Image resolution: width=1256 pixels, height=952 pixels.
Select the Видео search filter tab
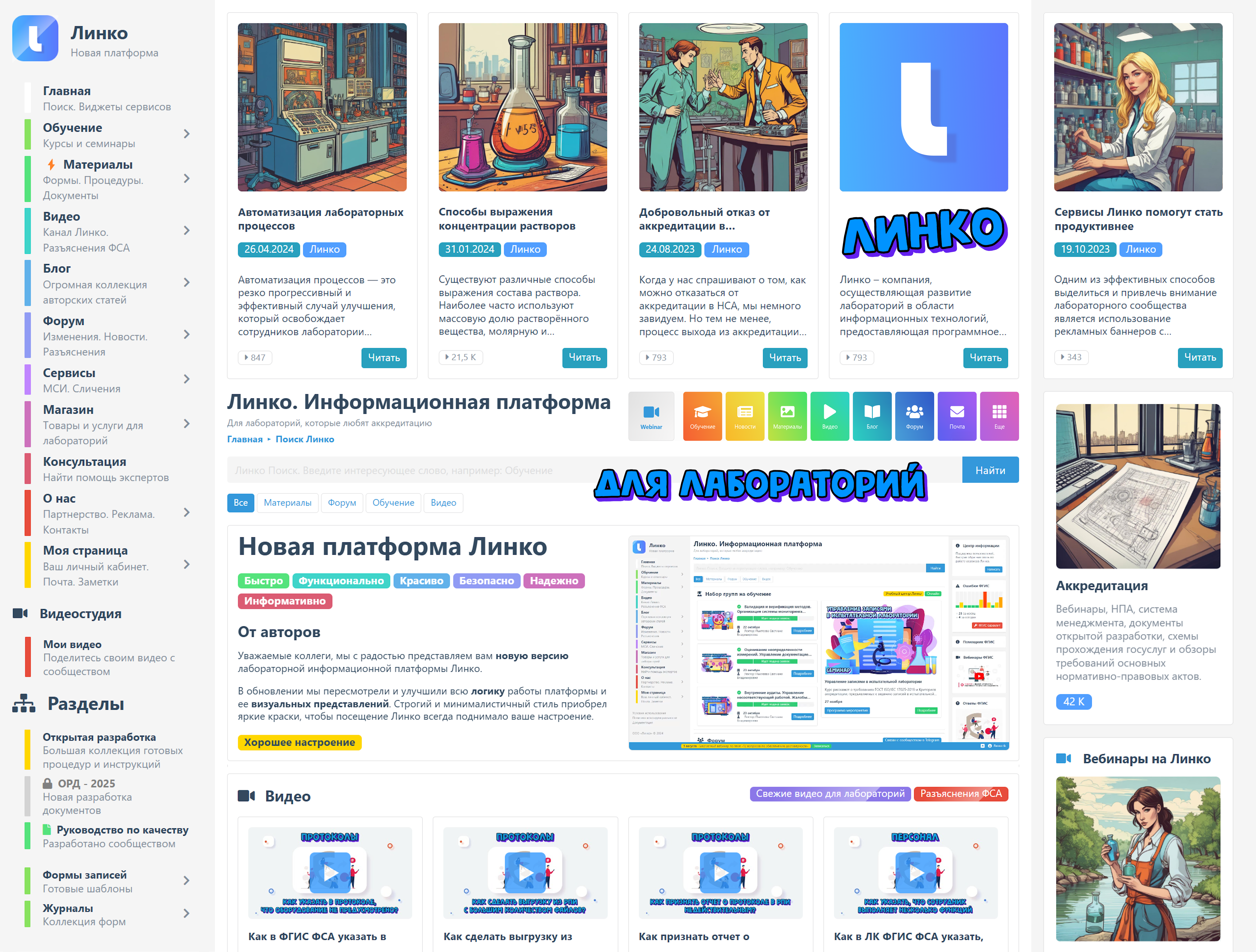(x=443, y=503)
